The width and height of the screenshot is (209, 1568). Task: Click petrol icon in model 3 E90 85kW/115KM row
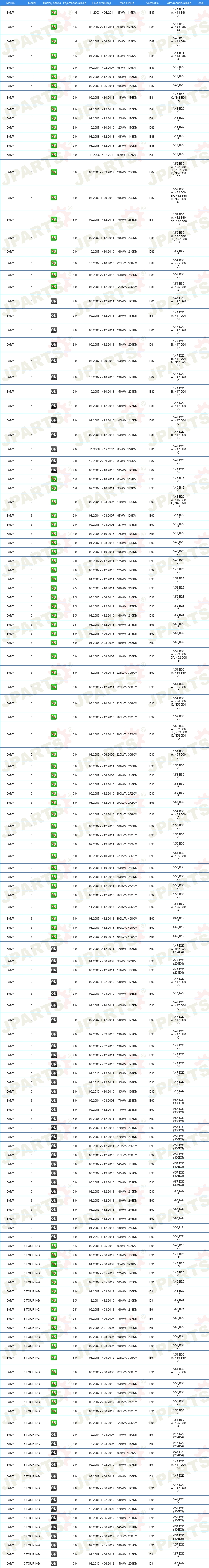point(54,479)
